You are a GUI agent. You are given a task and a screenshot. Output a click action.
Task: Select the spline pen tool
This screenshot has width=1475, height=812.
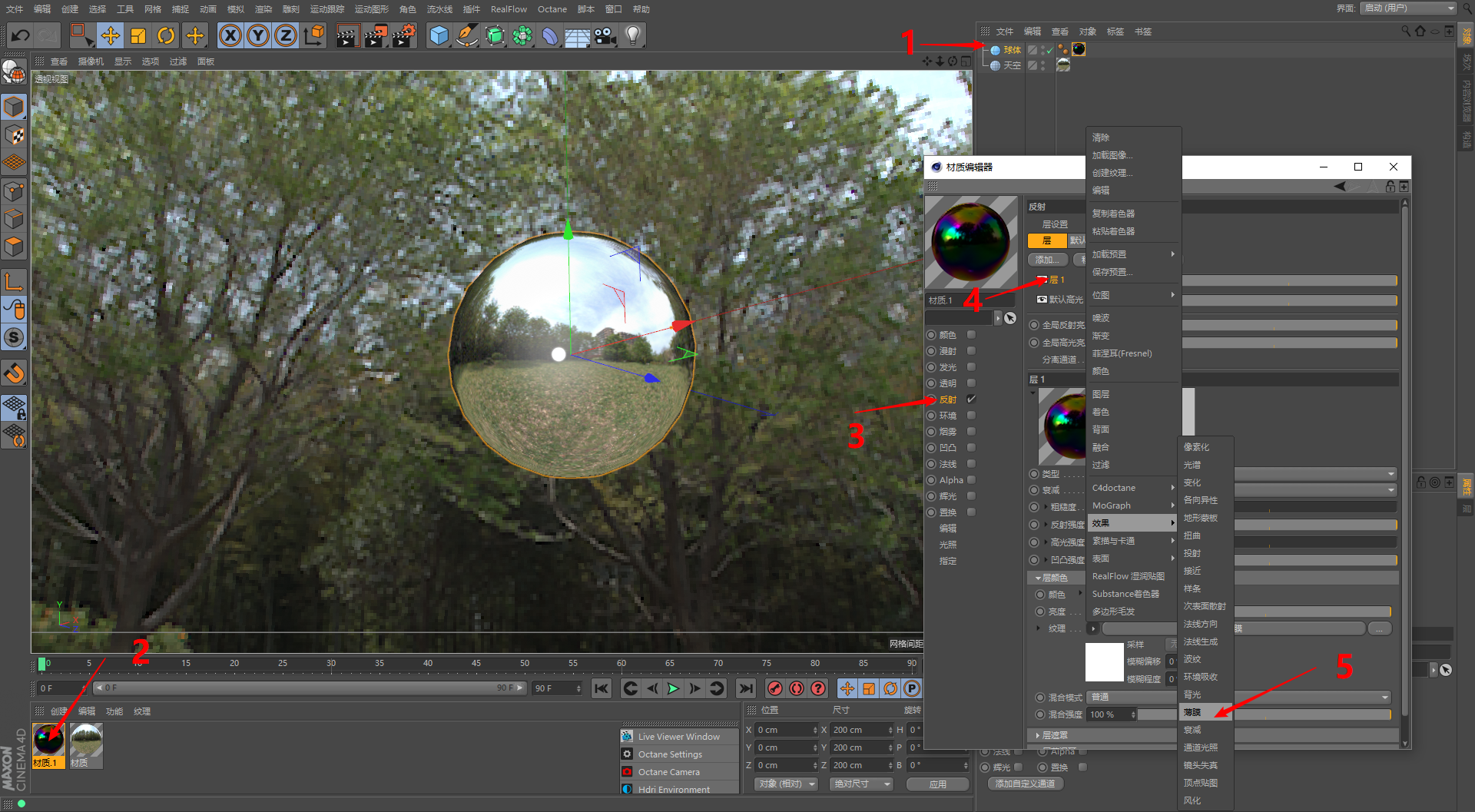click(x=466, y=35)
